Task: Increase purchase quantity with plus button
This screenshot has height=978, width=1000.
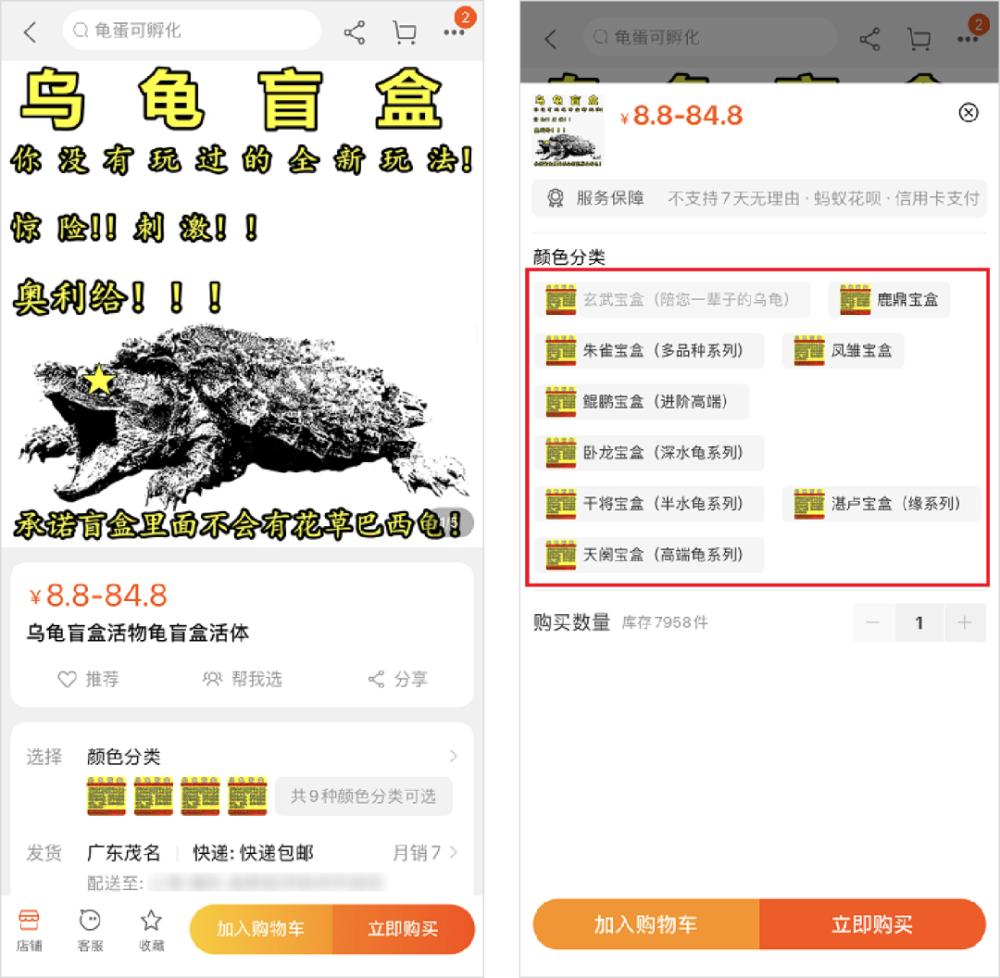Action: [964, 622]
